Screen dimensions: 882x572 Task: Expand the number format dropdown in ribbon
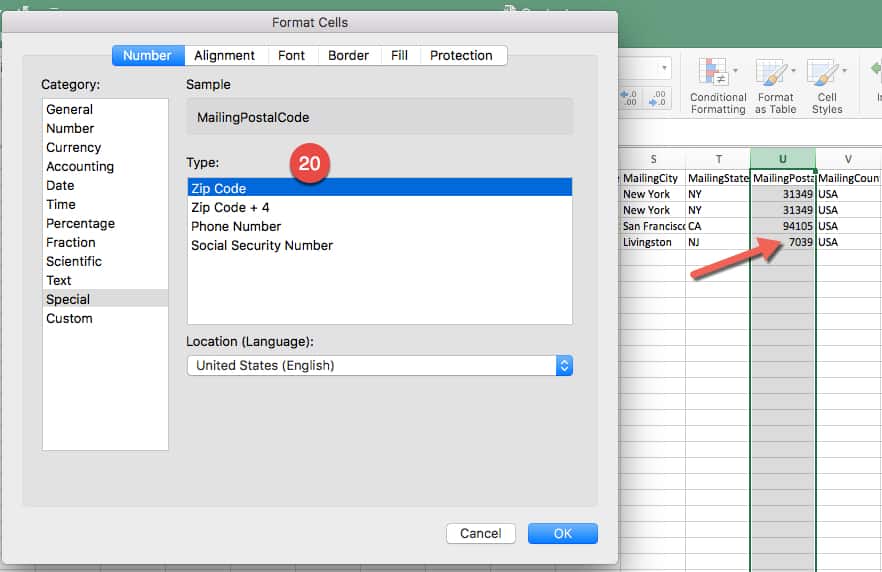tap(663, 68)
